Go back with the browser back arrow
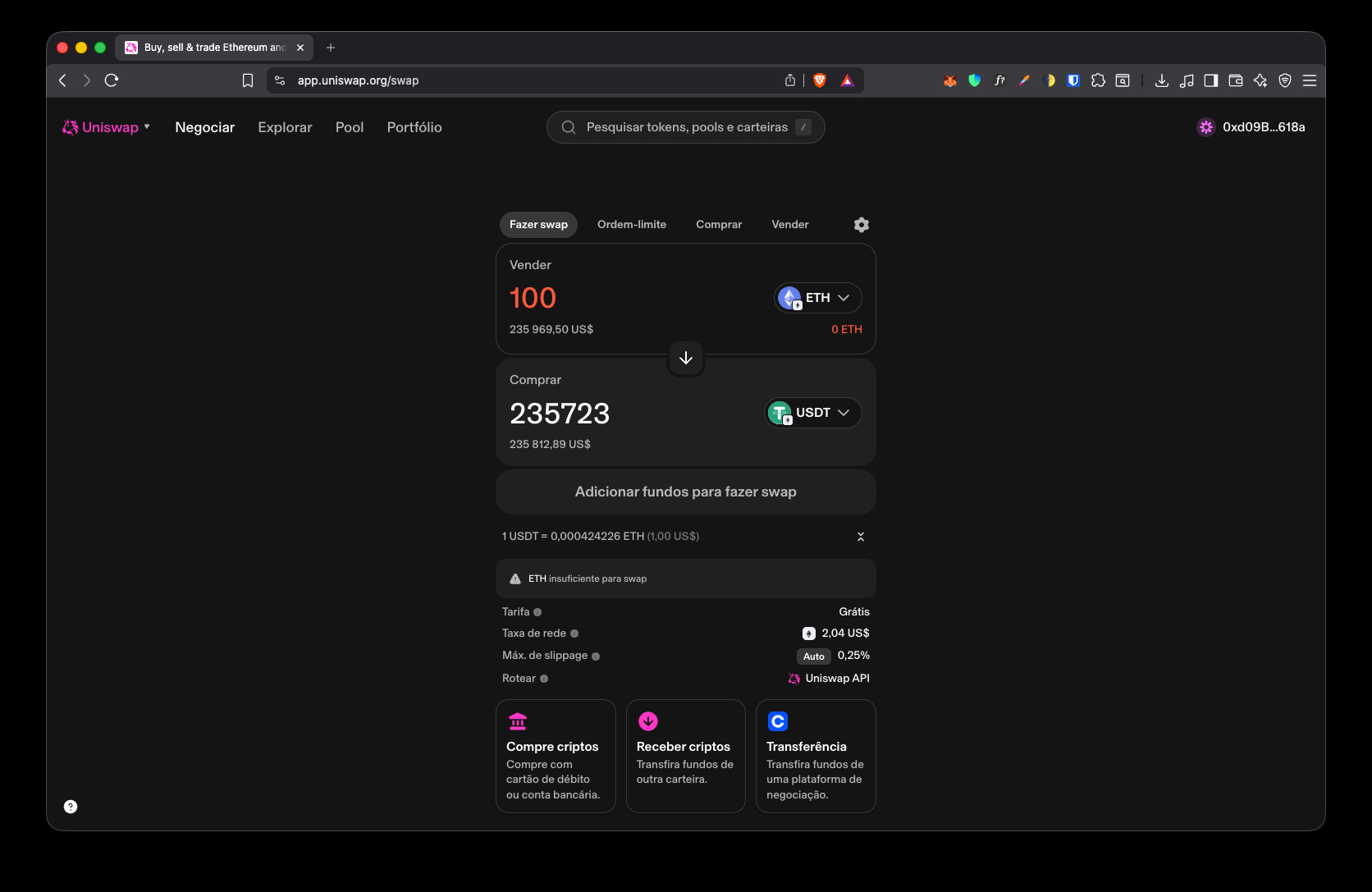Image resolution: width=1372 pixels, height=892 pixels. tap(62, 80)
